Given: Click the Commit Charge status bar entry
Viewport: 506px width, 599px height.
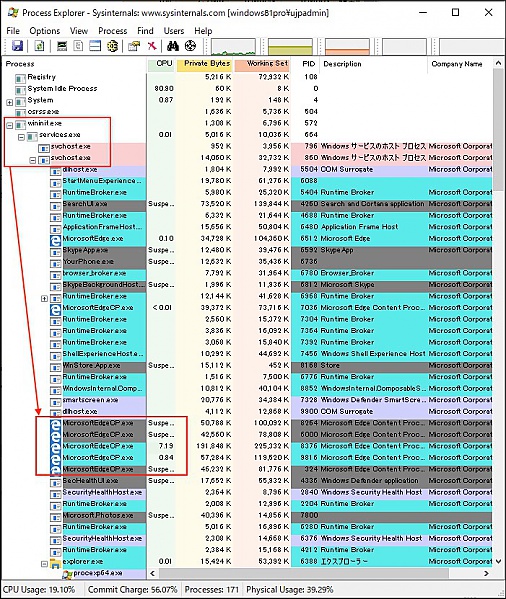Looking at the screenshot, I should tap(133, 589).
